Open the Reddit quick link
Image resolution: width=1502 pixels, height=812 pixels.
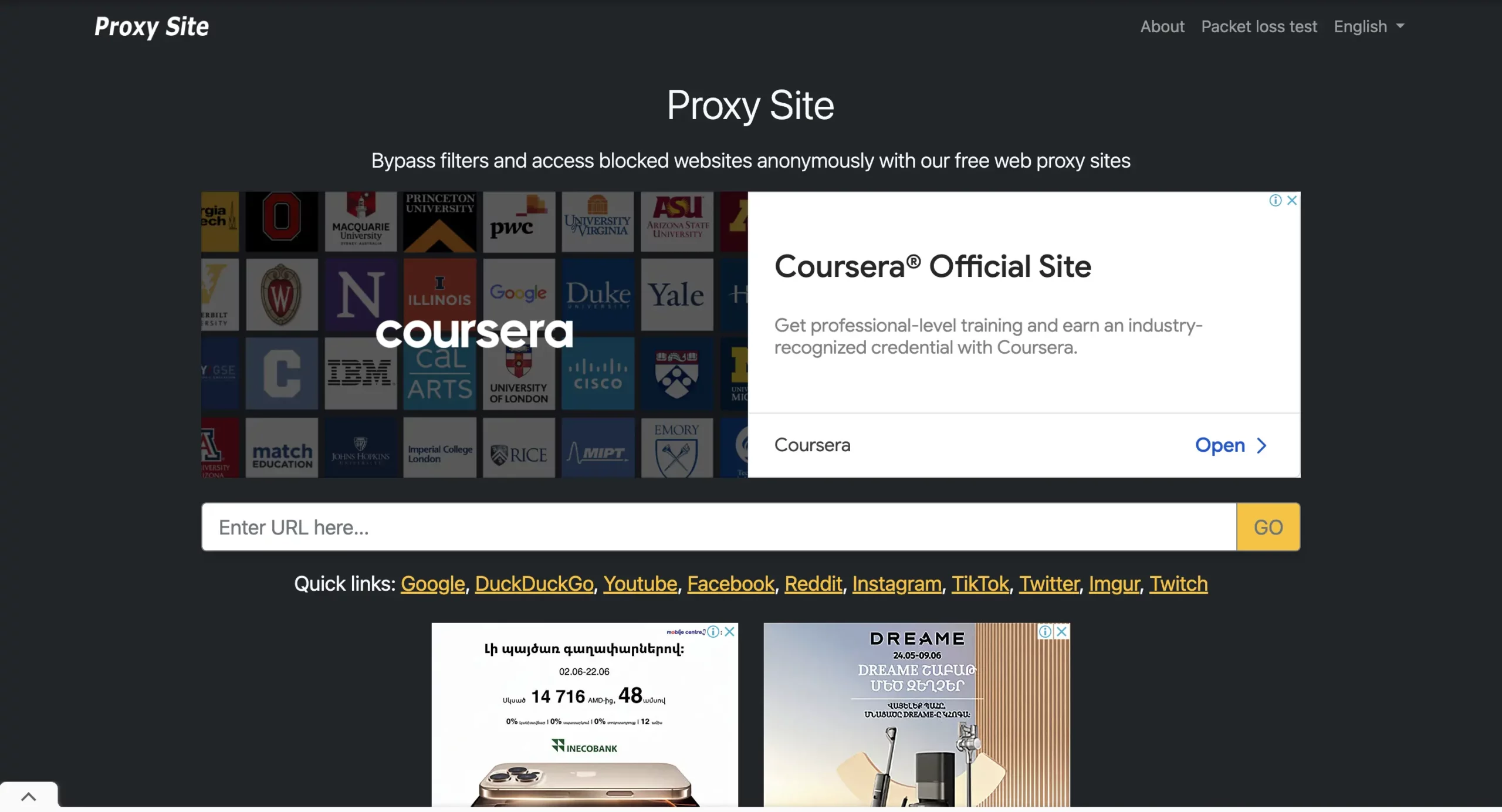pyautogui.click(x=813, y=584)
